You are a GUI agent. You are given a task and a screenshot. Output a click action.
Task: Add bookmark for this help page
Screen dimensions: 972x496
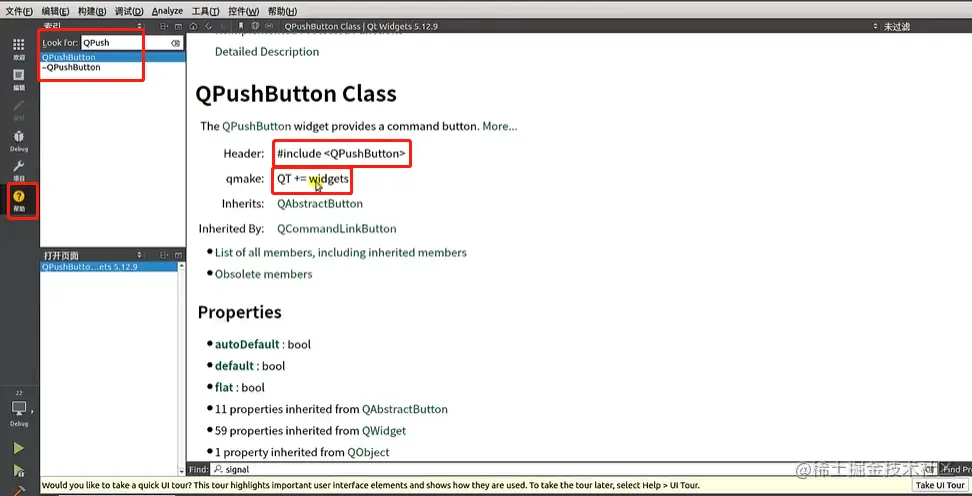240,27
